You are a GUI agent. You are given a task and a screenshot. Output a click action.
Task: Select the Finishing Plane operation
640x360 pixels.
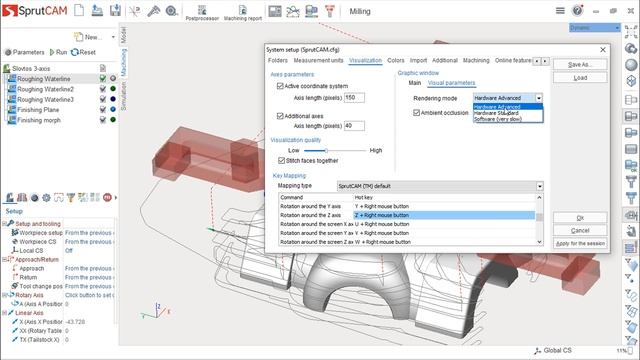[x=38, y=110]
